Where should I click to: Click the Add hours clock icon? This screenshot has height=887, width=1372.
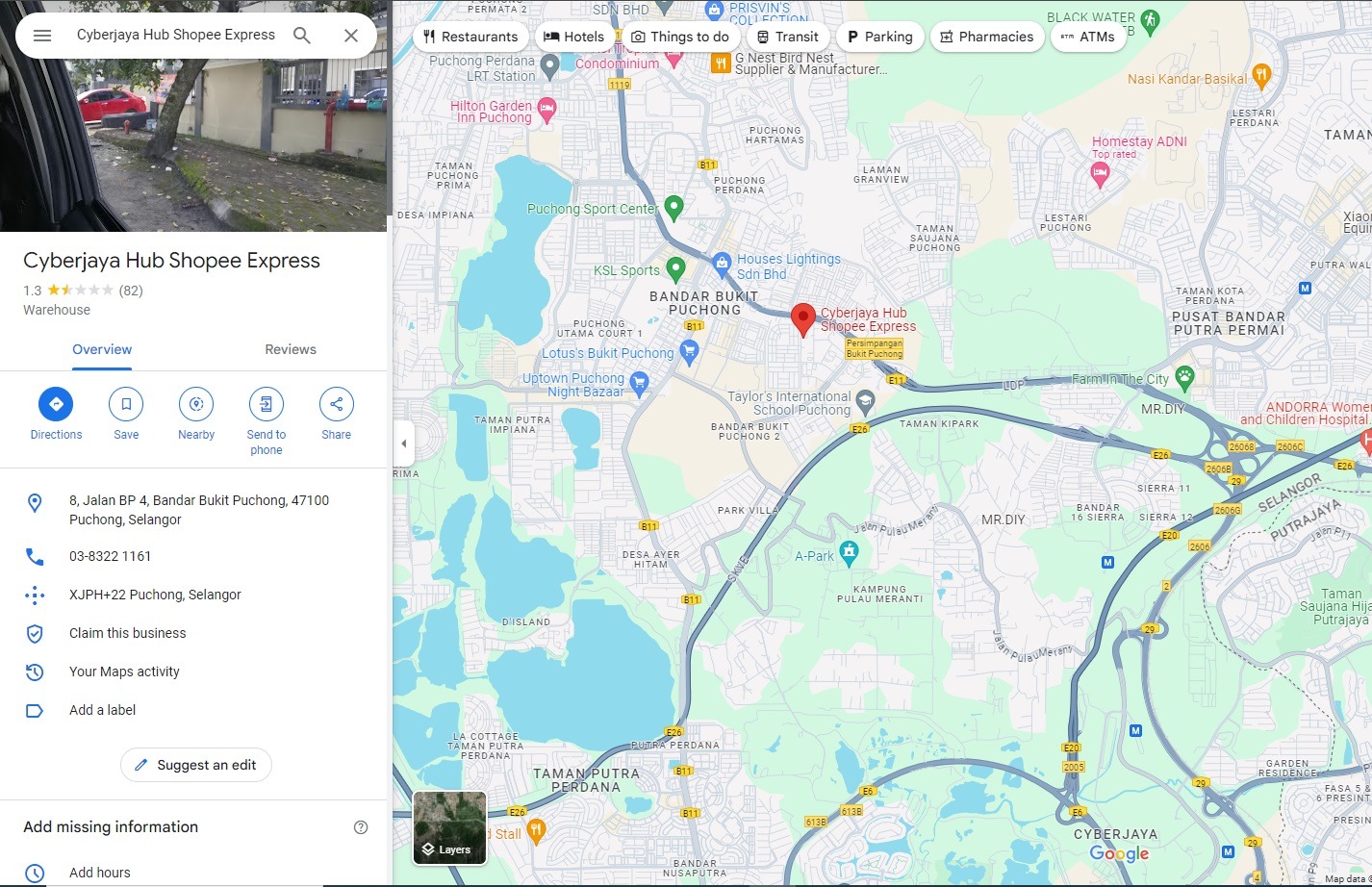pyautogui.click(x=35, y=873)
